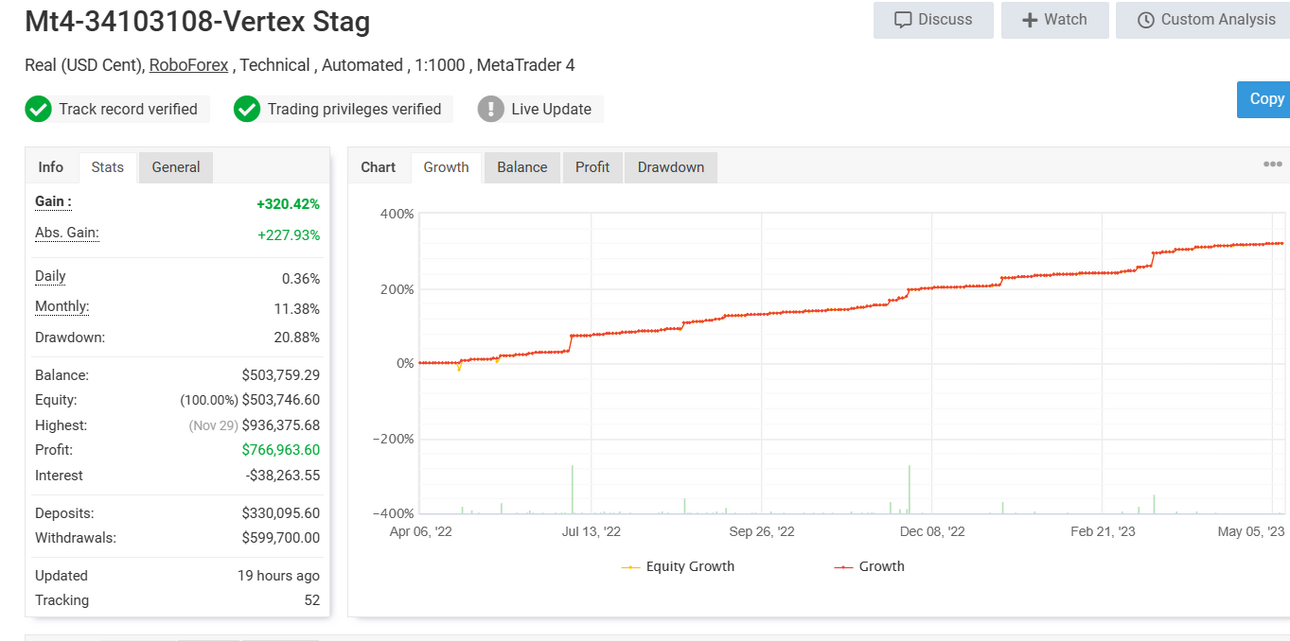Click the Apr 06, '22 axis label

421,532
